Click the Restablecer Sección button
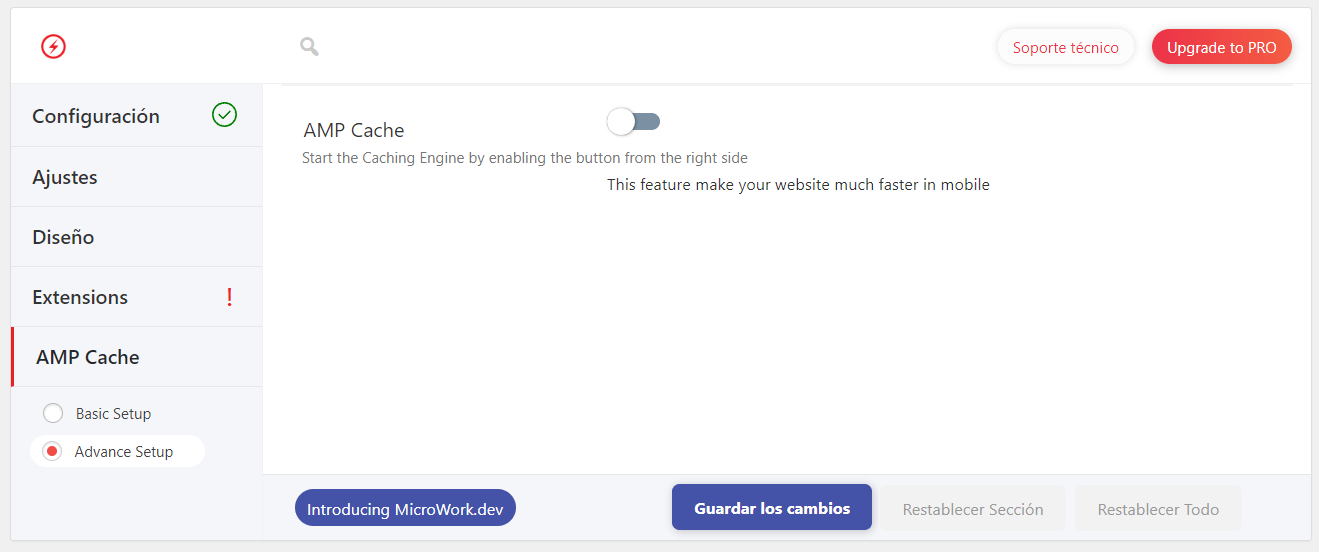 click(973, 509)
